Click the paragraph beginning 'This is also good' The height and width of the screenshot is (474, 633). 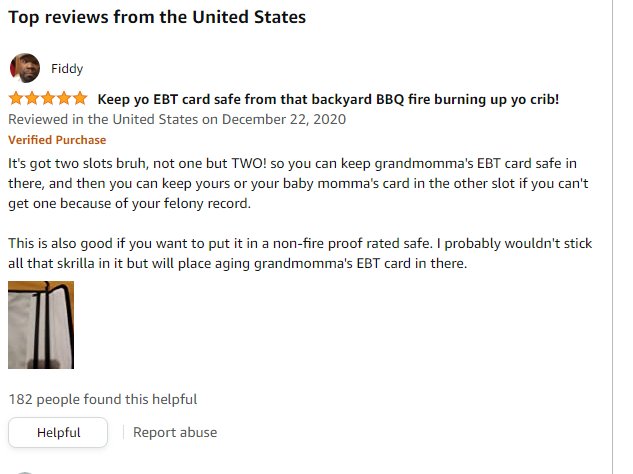[x=300, y=253]
